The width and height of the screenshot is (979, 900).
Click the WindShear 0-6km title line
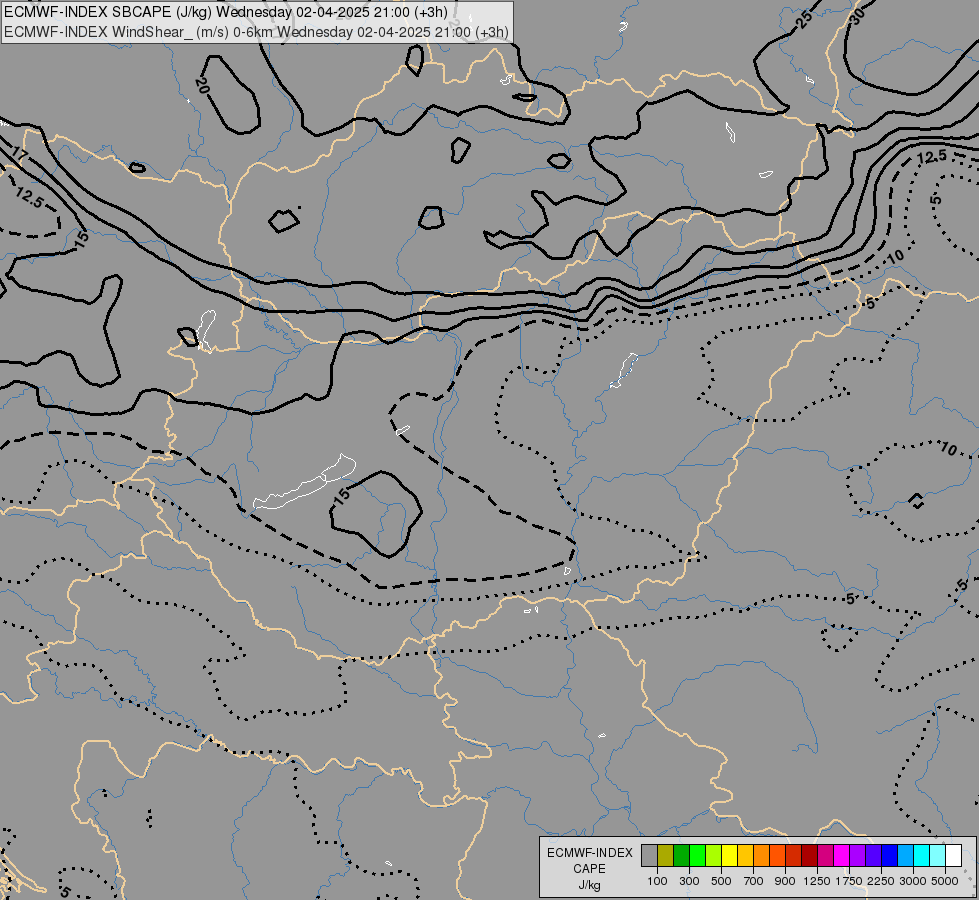pos(256,32)
